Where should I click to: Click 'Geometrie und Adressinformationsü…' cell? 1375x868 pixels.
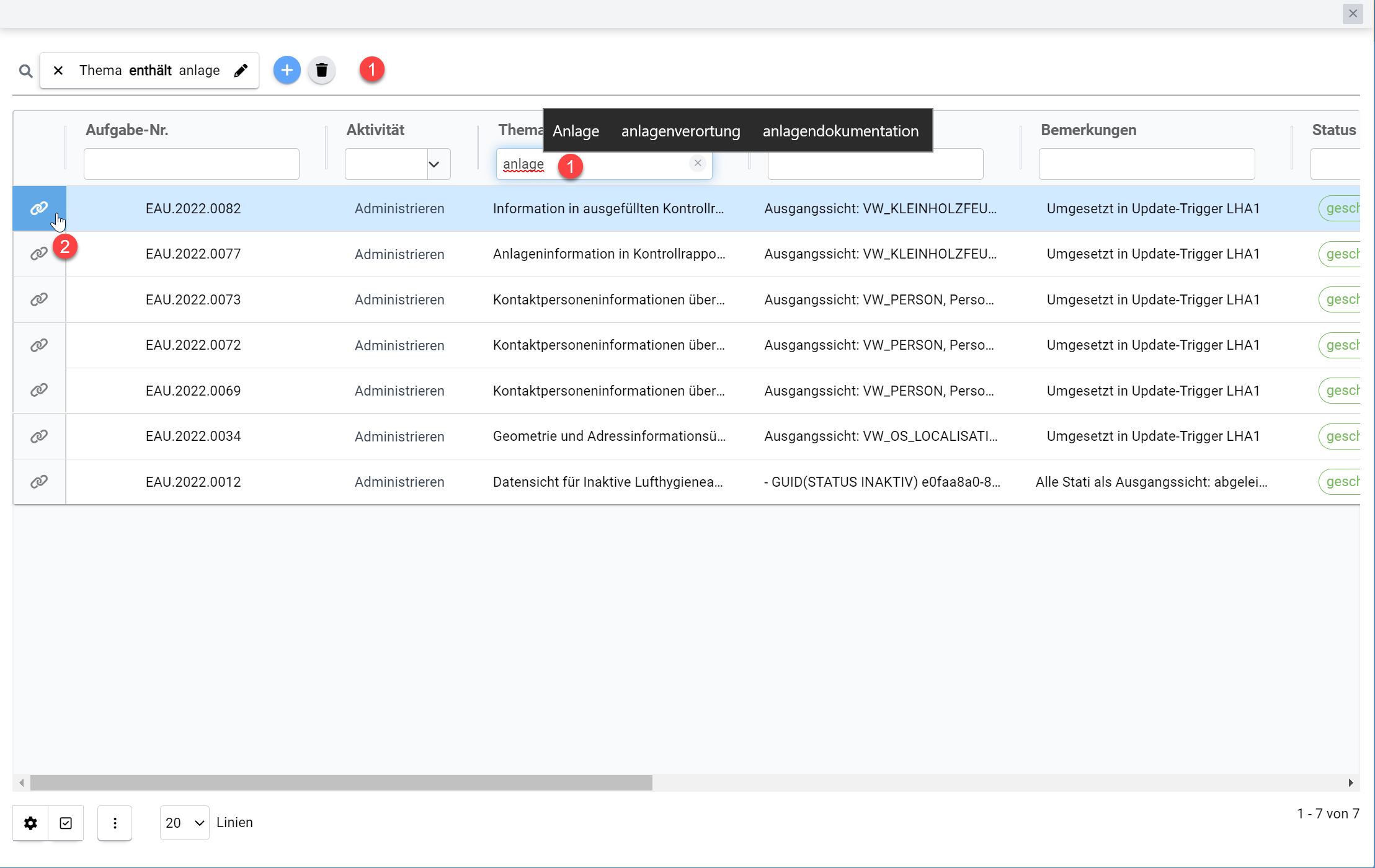coord(609,436)
